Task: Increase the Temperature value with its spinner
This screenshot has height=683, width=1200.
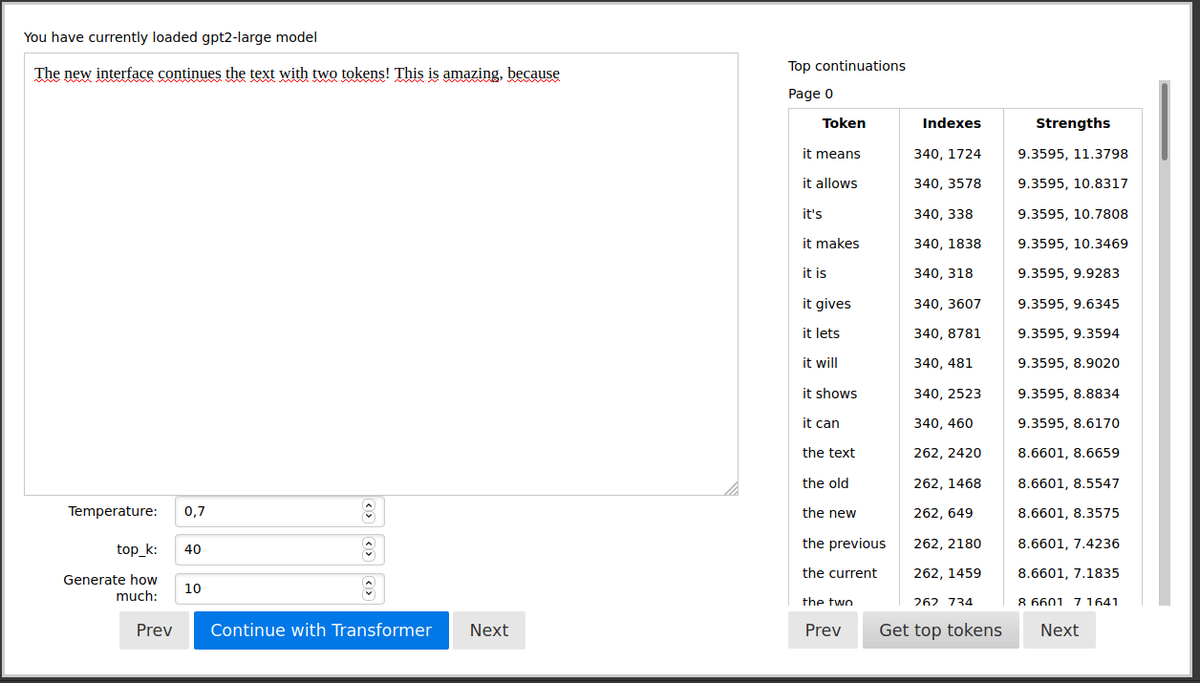Action: coord(368,507)
